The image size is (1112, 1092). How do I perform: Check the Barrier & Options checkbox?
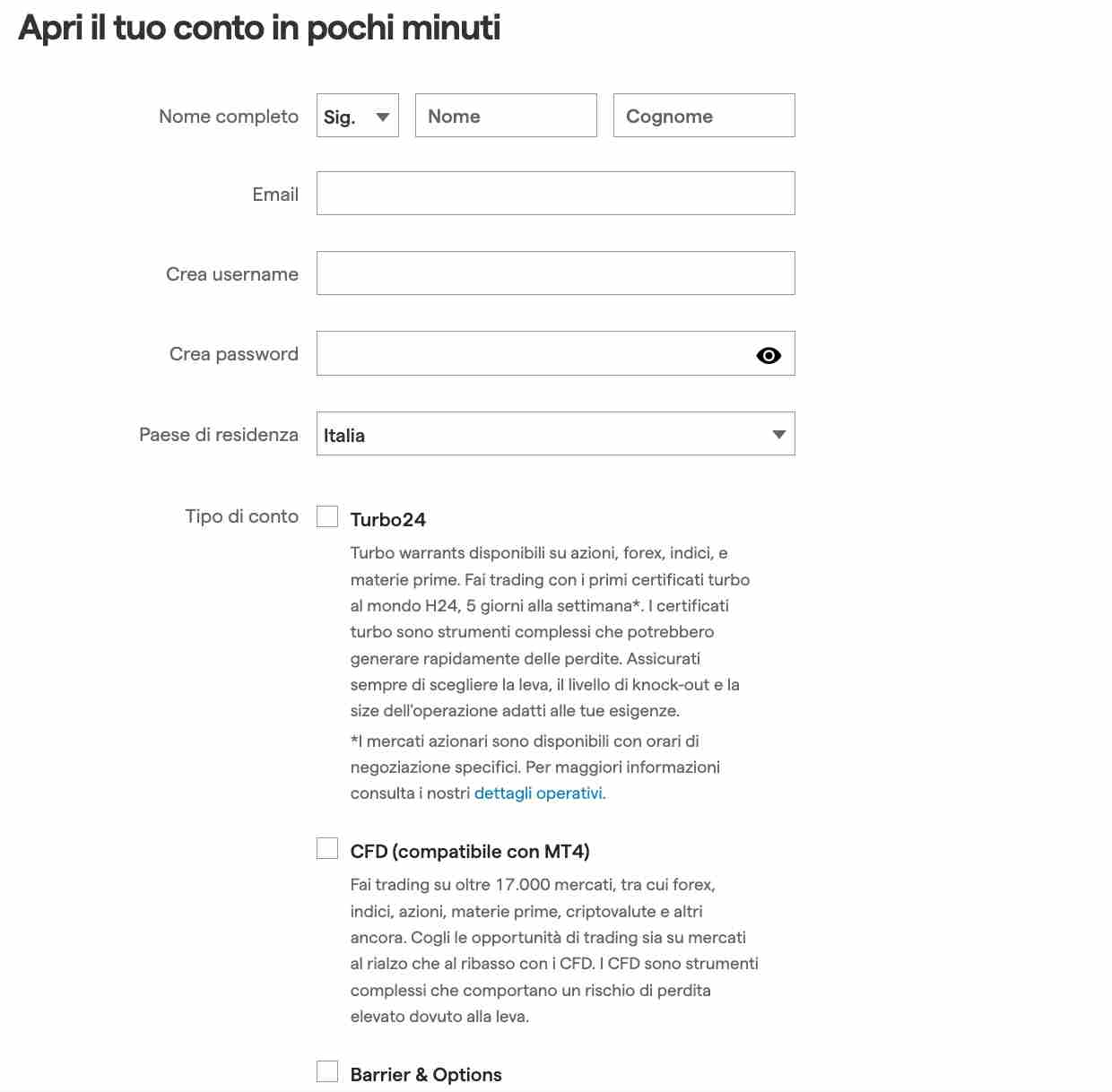(327, 1071)
